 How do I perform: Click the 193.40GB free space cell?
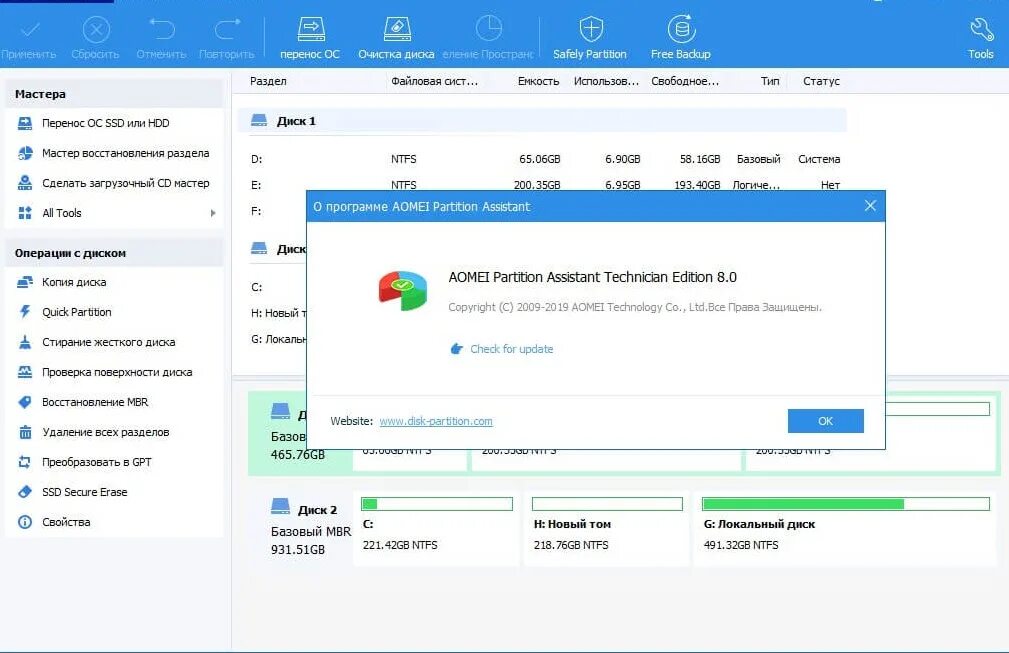(x=697, y=185)
